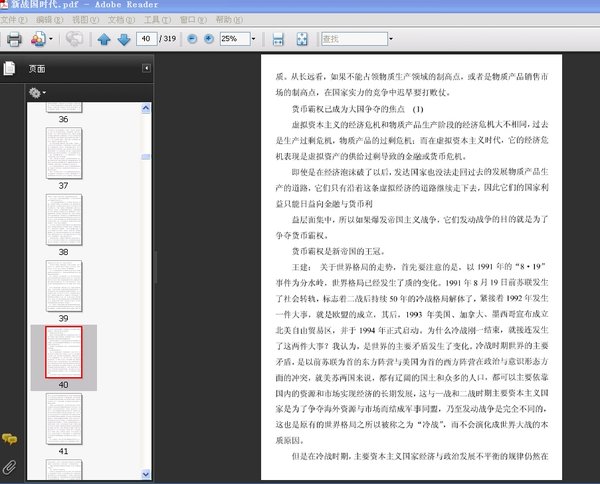Click the zoom in plus button
The image size is (600, 484).
point(209,39)
